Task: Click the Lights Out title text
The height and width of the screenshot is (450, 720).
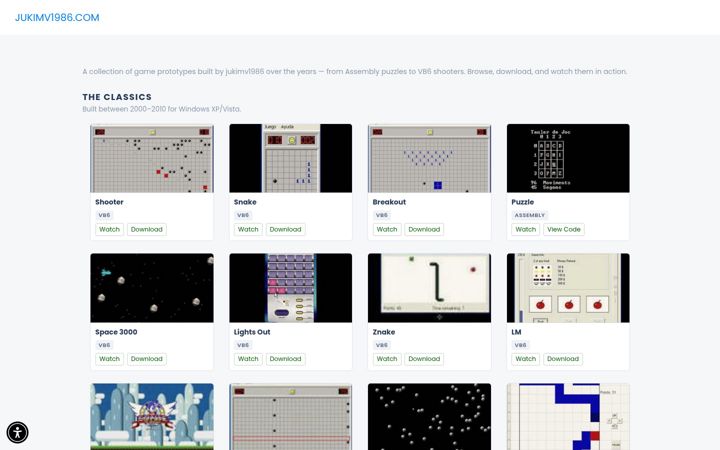Action: 252,332
